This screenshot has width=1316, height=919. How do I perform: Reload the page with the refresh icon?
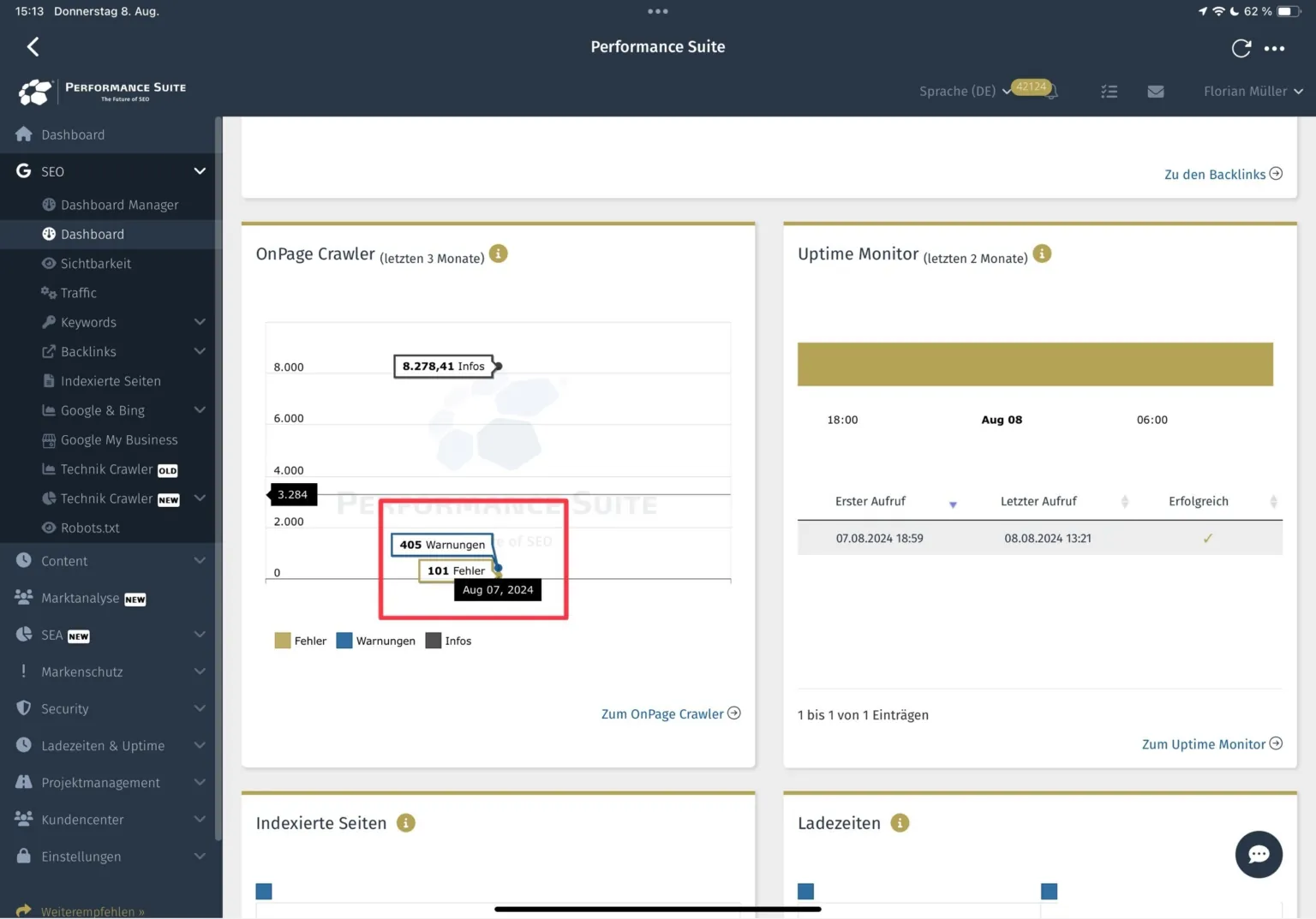point(1241,49)
